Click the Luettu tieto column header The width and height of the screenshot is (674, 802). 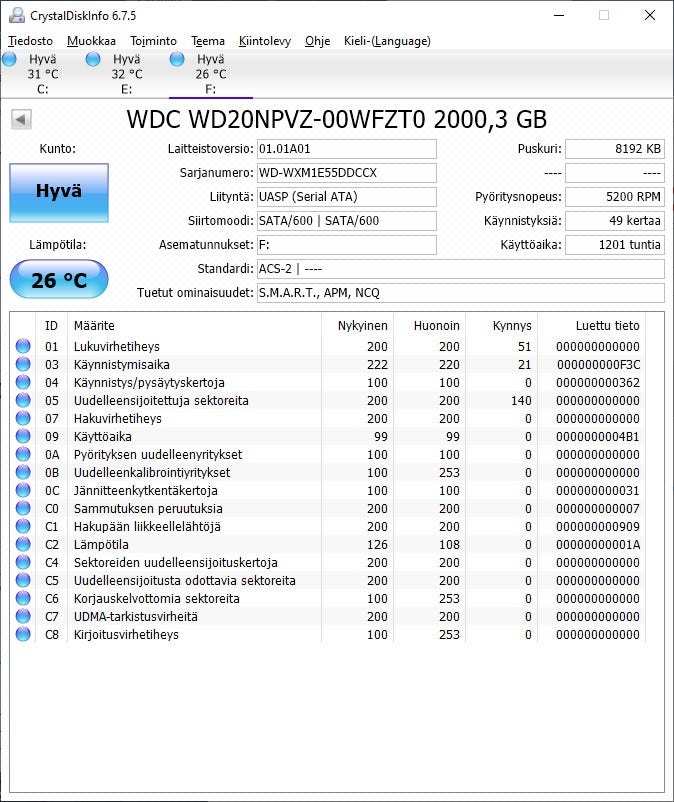pyautogui.click(x=592, y=326)
